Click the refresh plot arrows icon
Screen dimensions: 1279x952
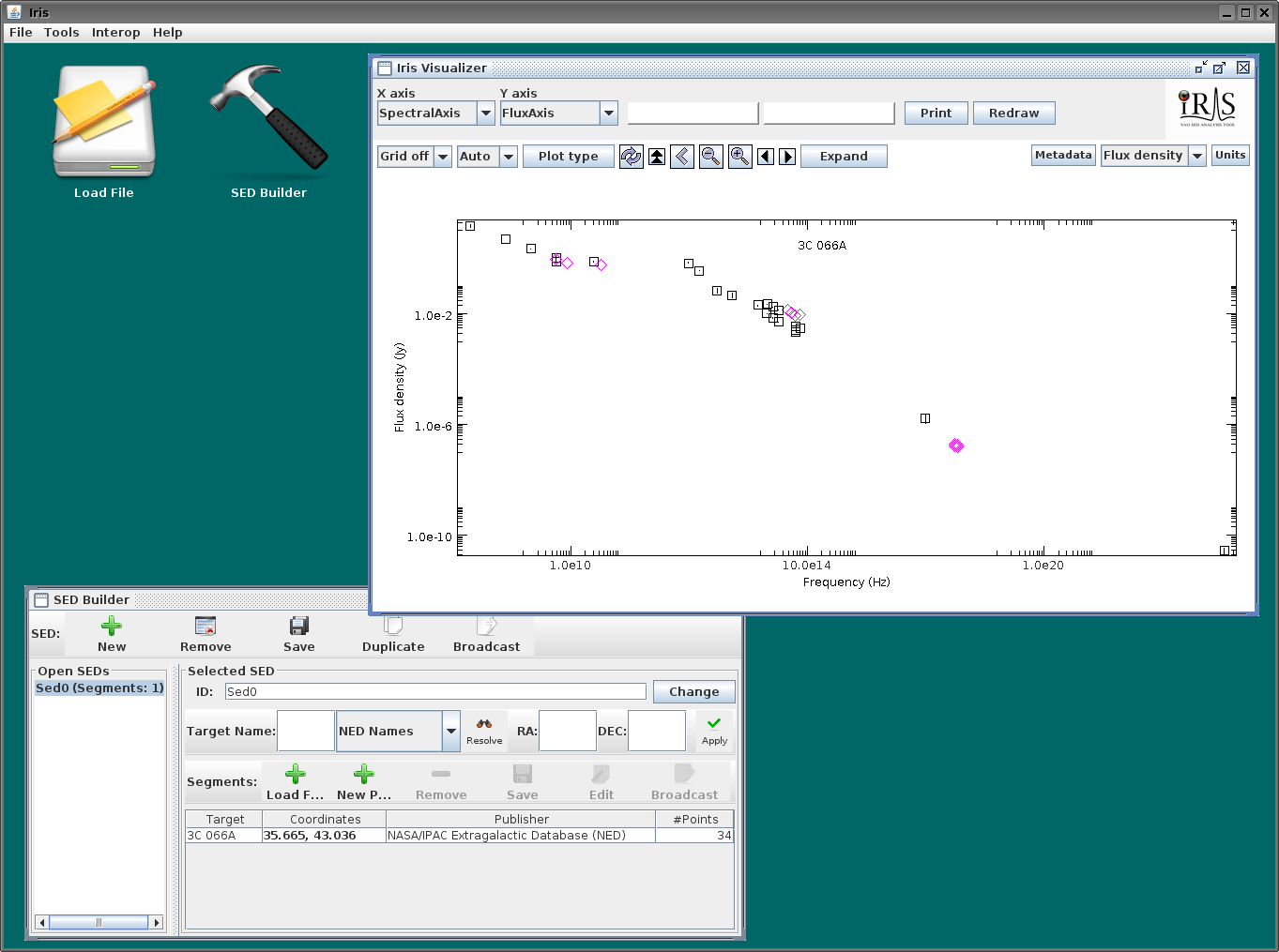coord(632,157)
